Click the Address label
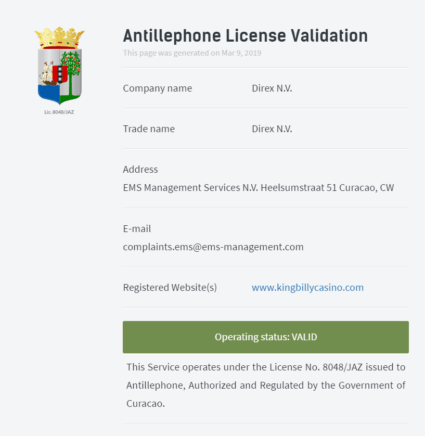 point(140,169)
